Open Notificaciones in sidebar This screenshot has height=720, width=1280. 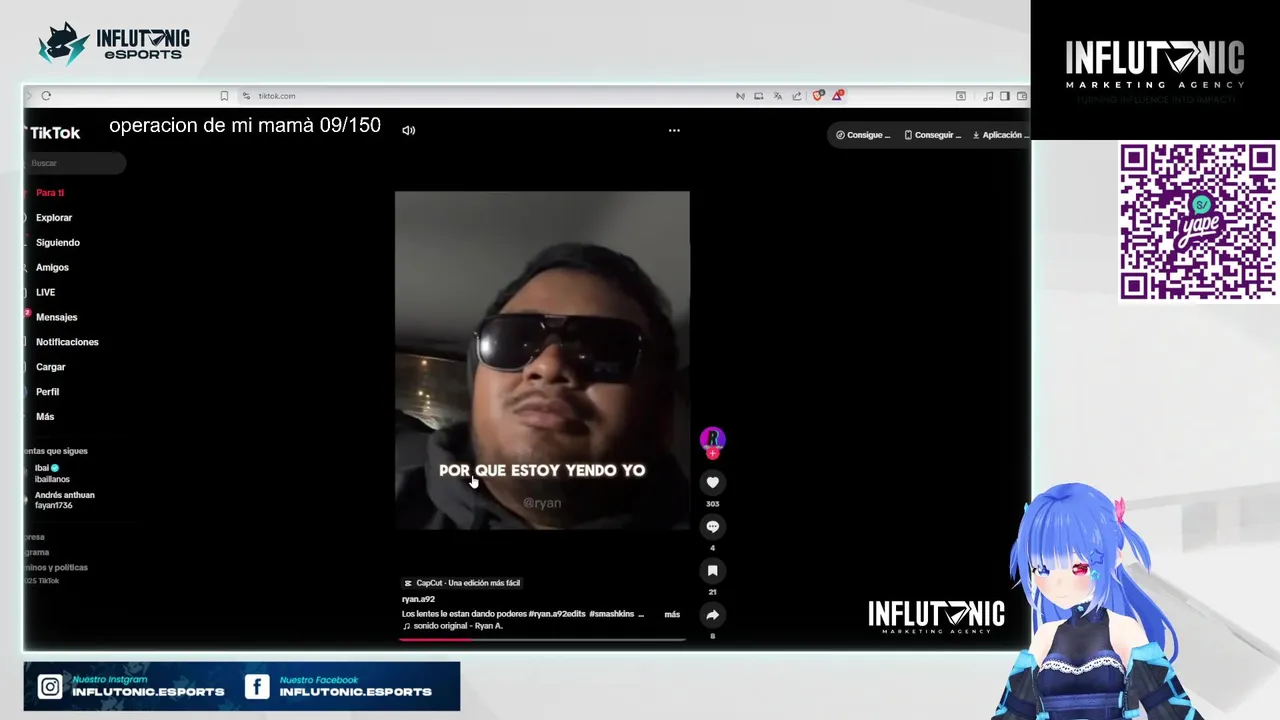click(x=67, y=342)
